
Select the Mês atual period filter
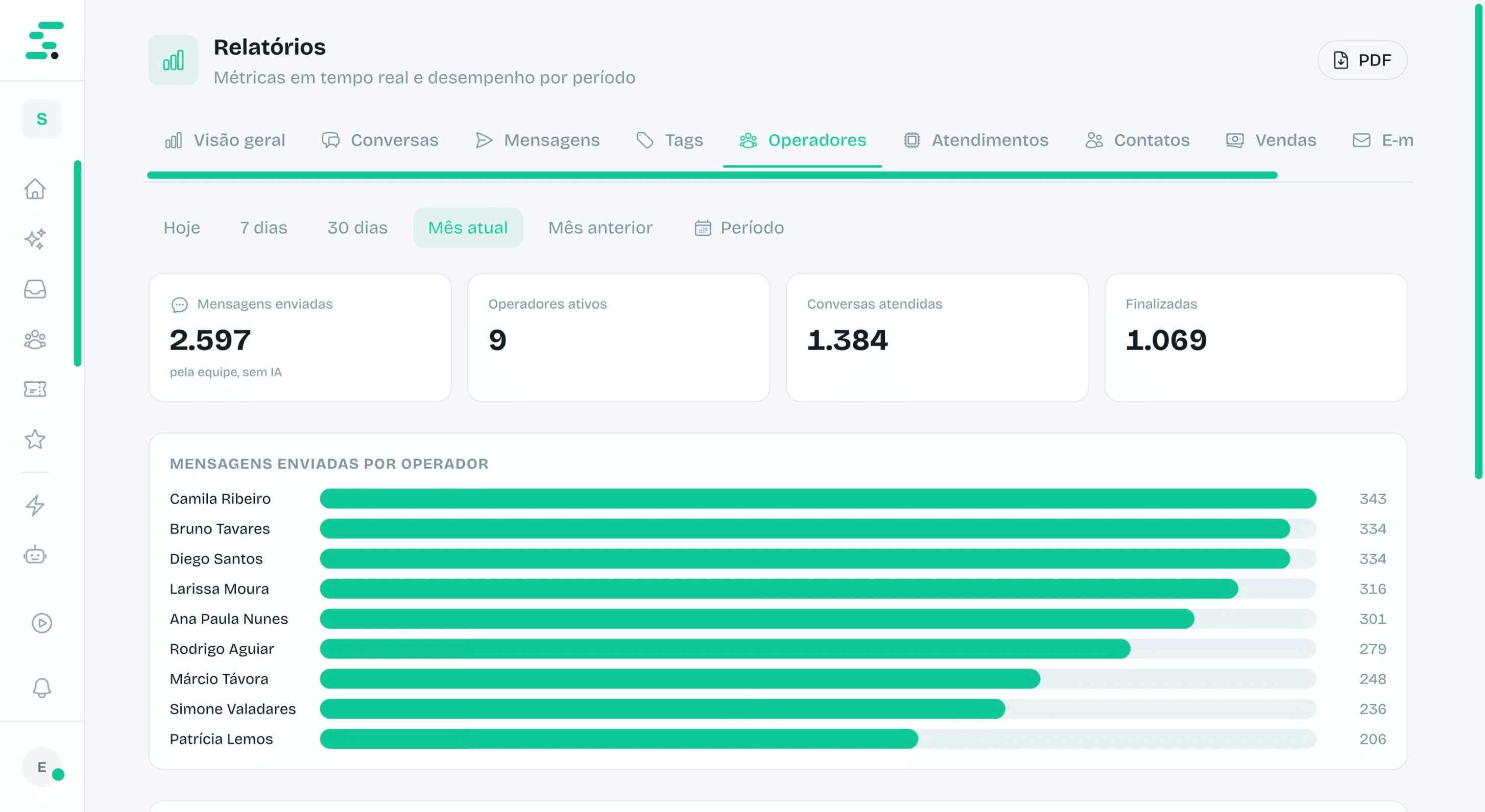(x=468, y=228)
